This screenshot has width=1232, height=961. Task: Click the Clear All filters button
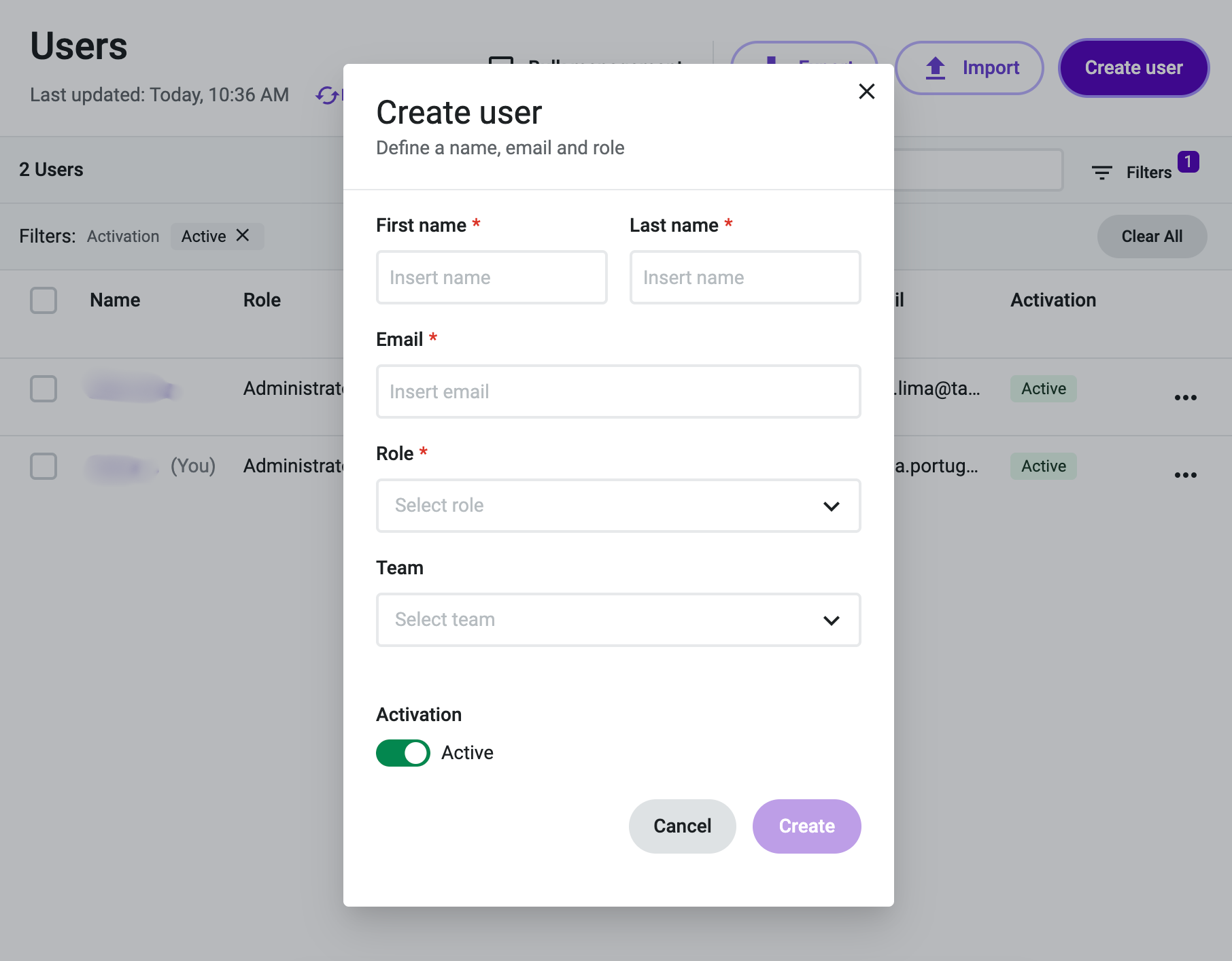(x=1152, y=237)
